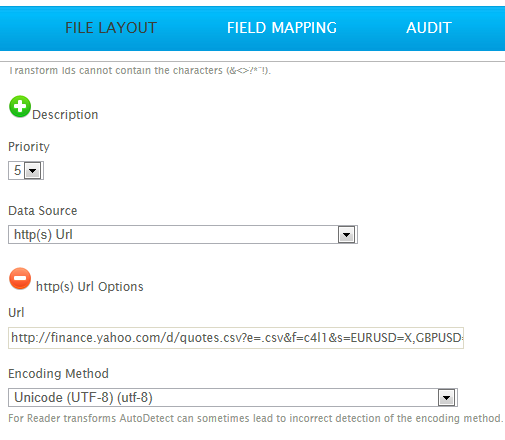Open the FIELD MAPPING tab
The width and height of the screenshot is (505, 440).
tap(282, 28)
